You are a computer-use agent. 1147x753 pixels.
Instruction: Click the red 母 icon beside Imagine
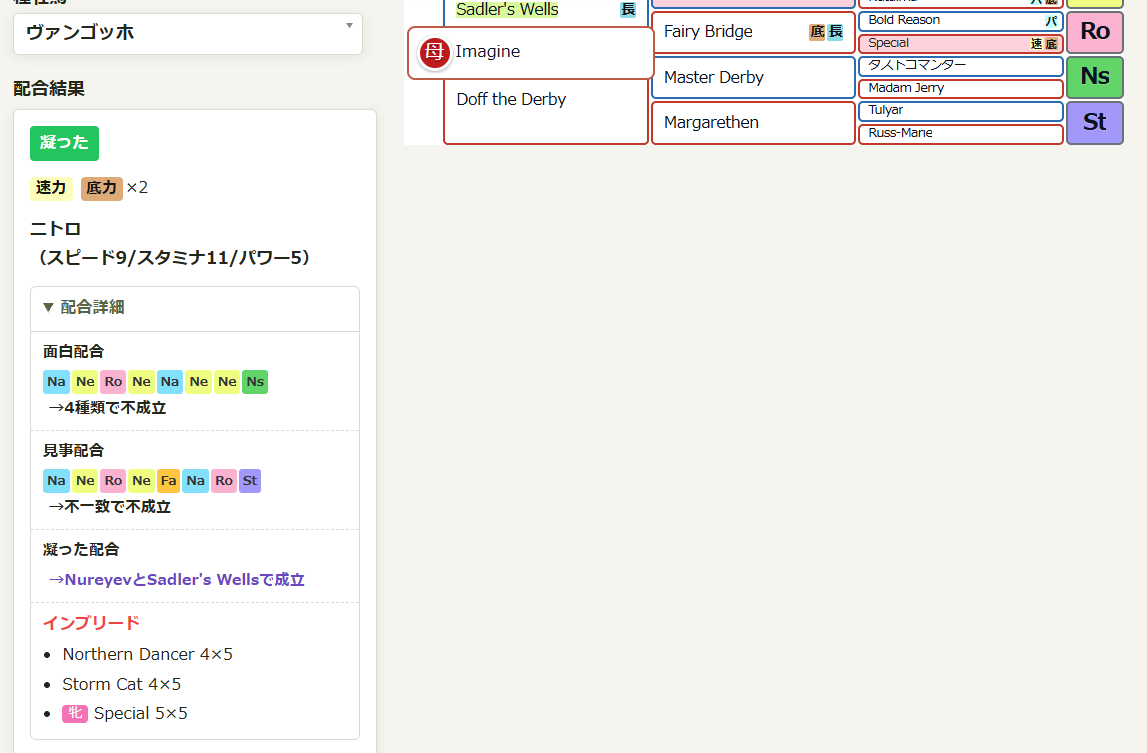[x=435, y=53]
